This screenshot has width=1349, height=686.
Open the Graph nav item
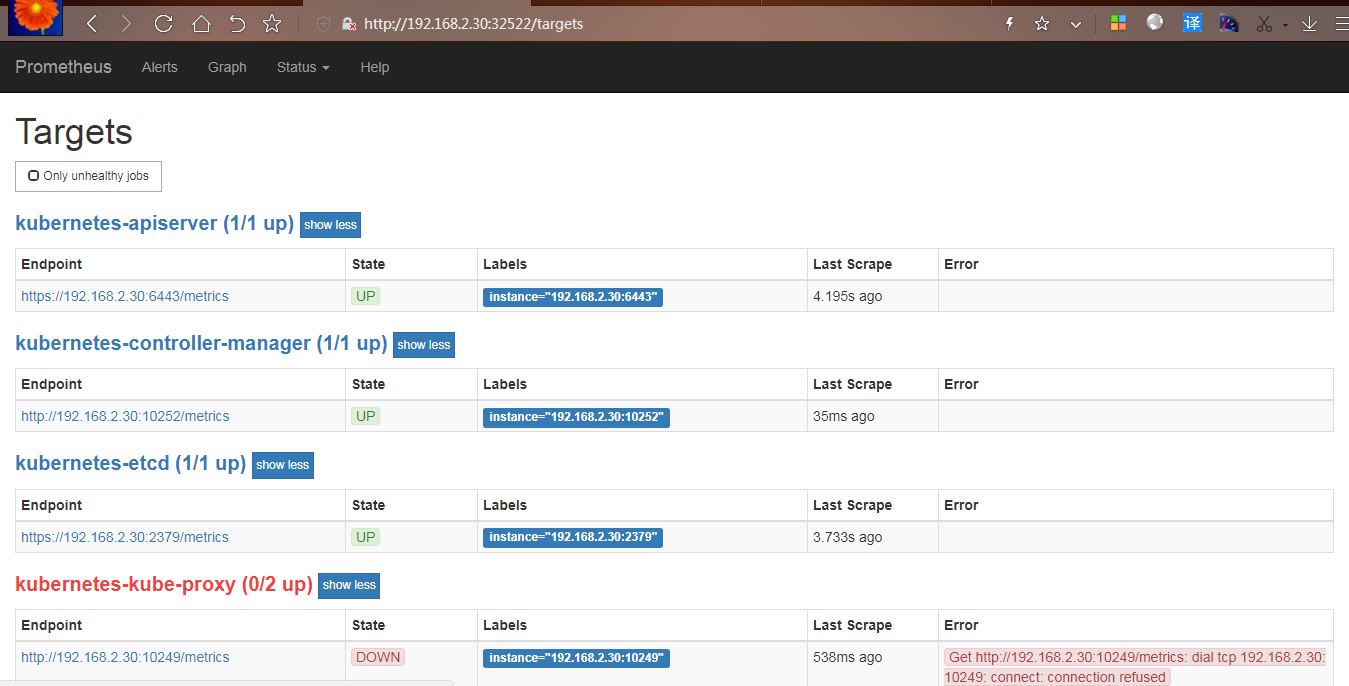click(227, 67)
